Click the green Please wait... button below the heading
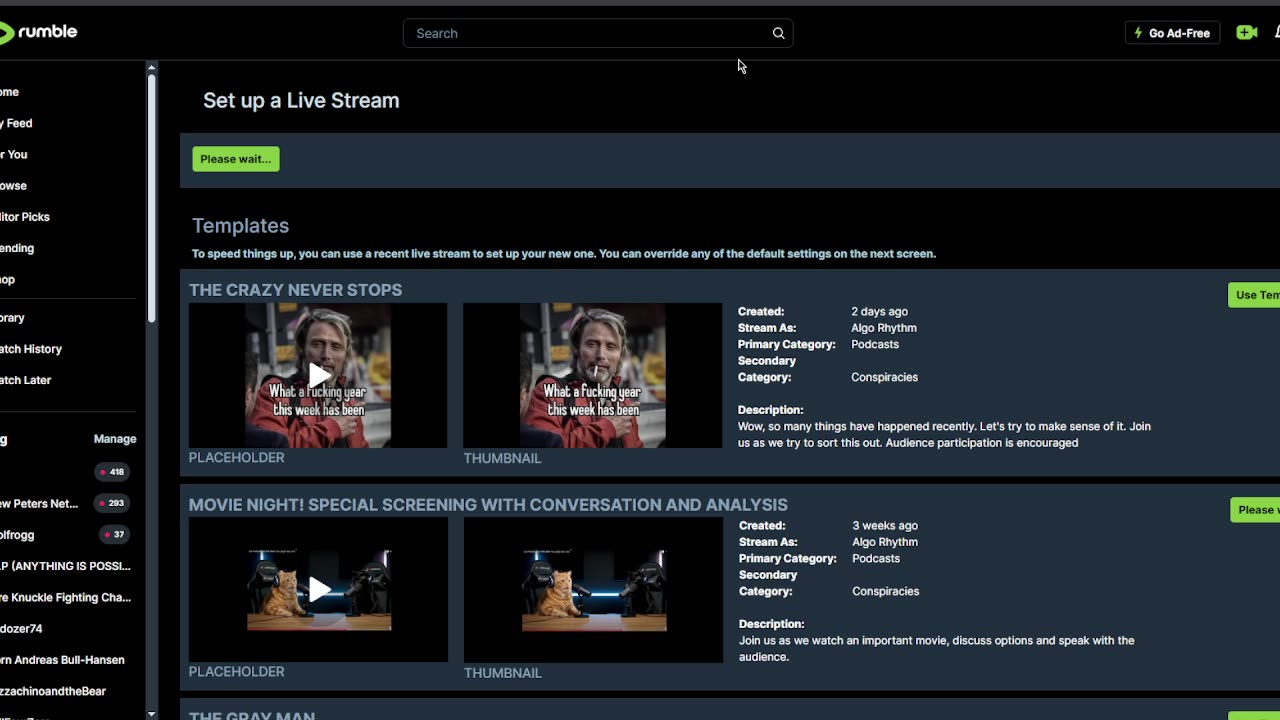 [236, 159]
